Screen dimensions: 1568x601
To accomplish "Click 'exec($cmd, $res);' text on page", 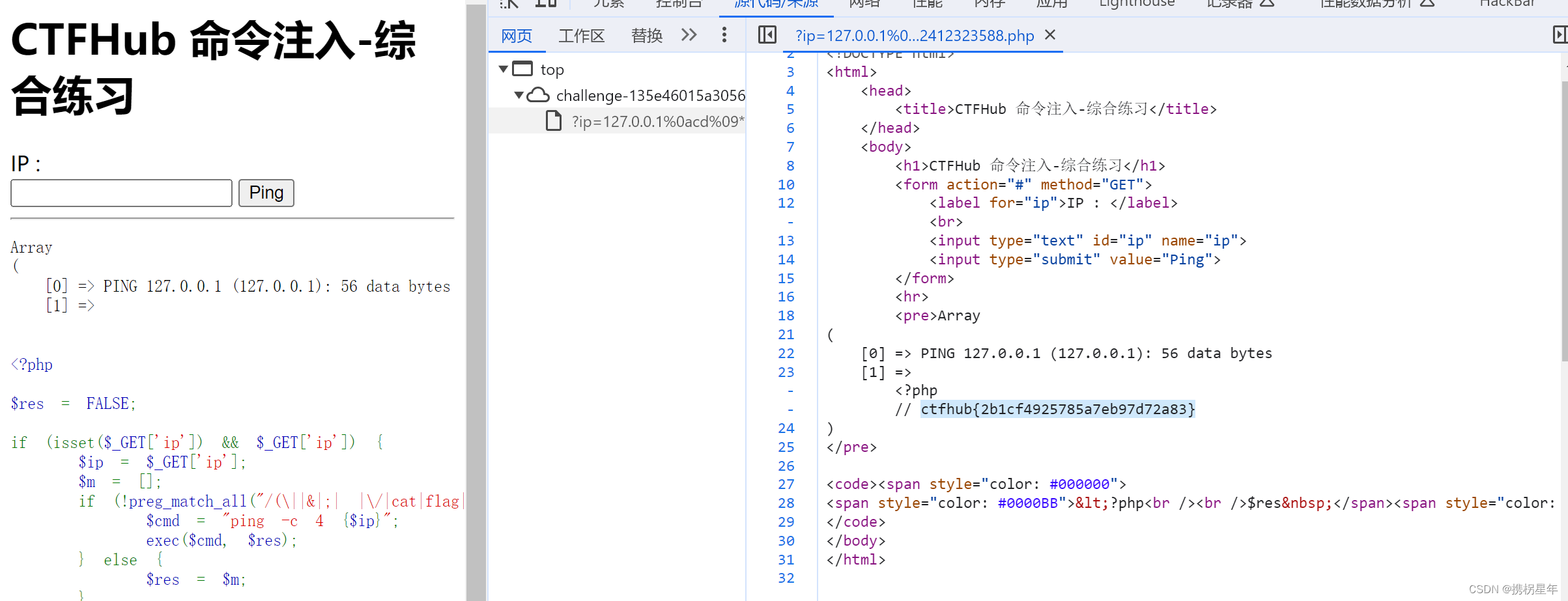I will (221, 540).
